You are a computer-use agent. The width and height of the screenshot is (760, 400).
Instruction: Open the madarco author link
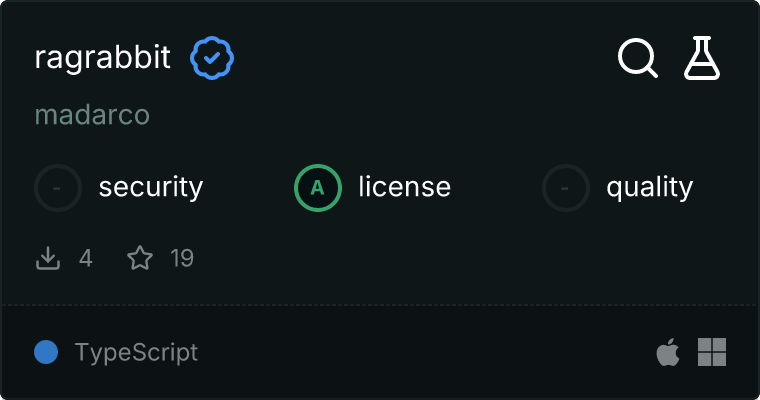point(92,115)
